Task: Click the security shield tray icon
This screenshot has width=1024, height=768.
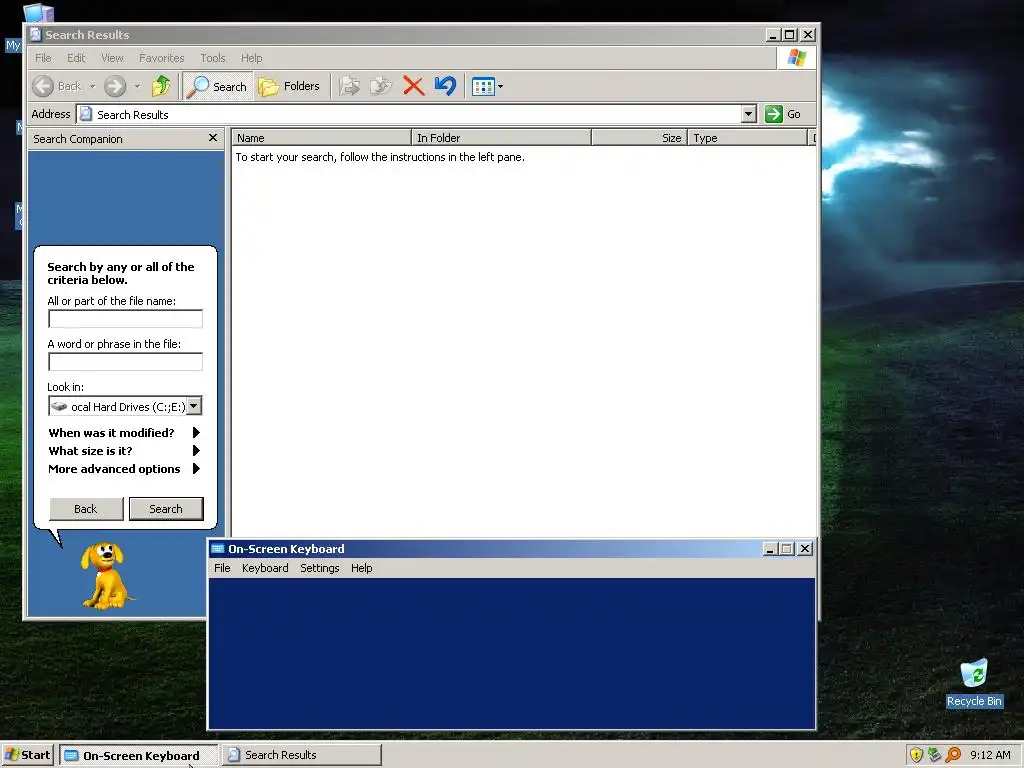Action: [916, 755]
